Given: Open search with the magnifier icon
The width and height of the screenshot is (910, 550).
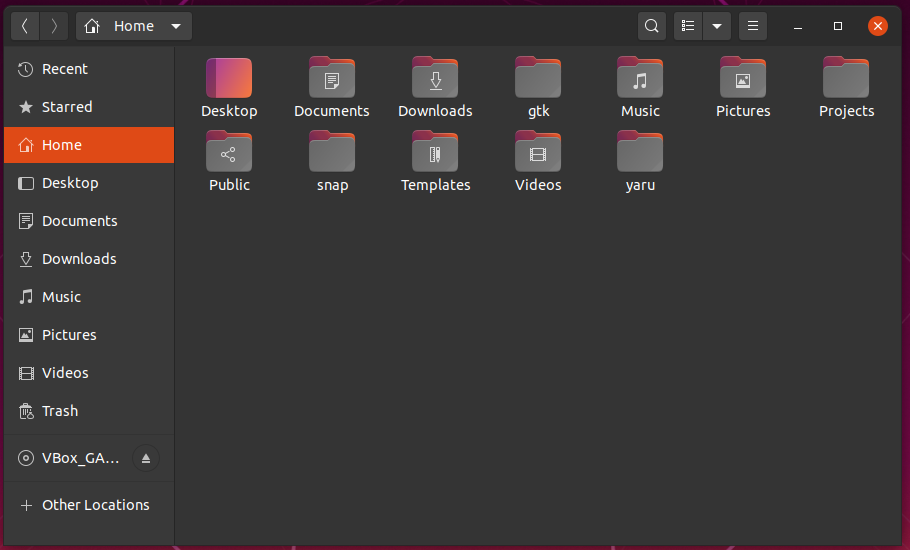Looking at the screenshot, I should click(652, 26).
